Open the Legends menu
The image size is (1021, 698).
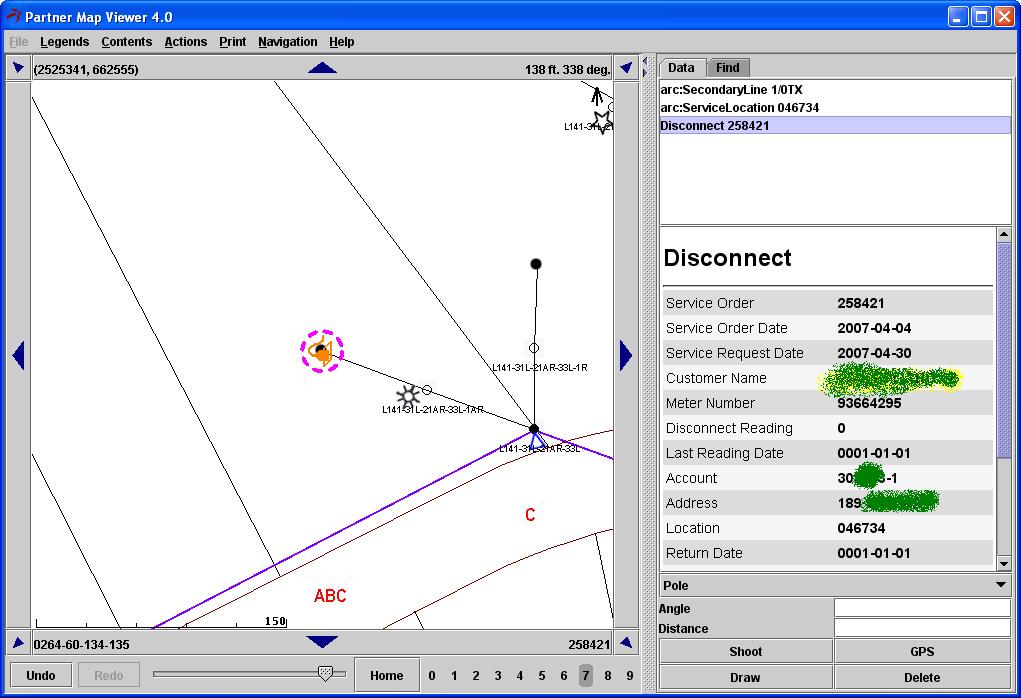[64, 42]
